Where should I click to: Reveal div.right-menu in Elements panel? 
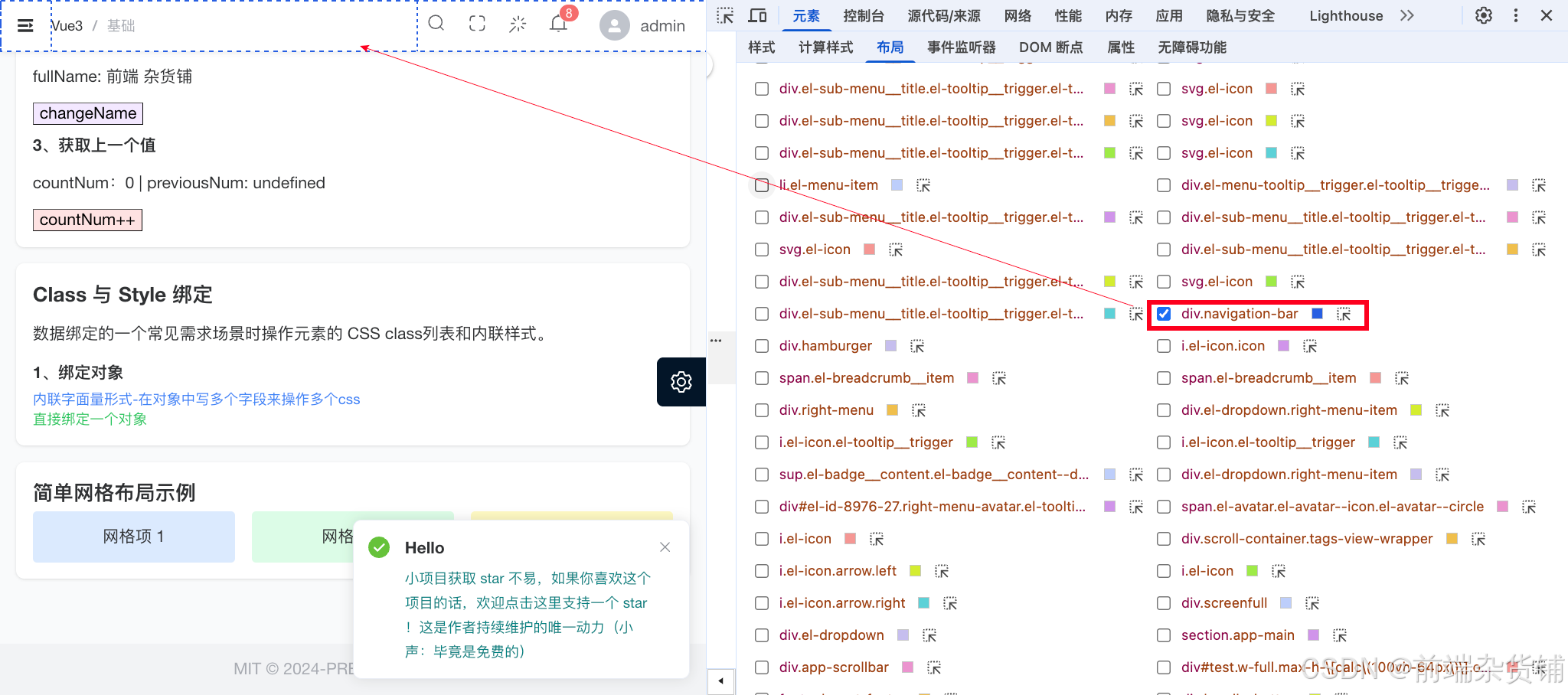(x=919, y=410)
